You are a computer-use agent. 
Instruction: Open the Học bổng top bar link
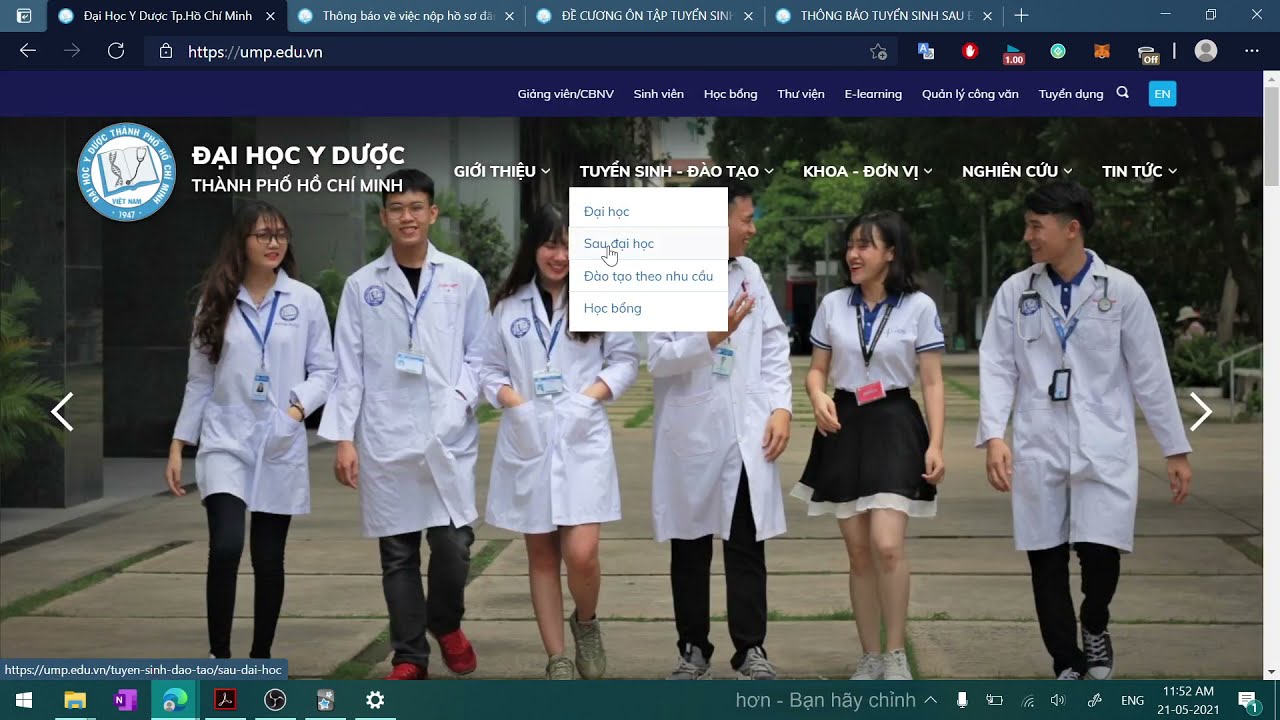[x=730, y=94]
